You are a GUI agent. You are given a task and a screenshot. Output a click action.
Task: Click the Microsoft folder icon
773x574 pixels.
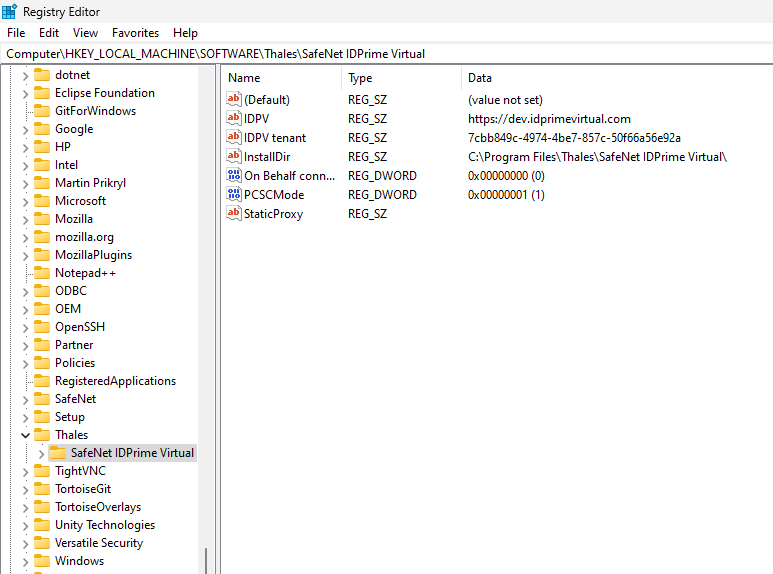(x=42, y=201)
